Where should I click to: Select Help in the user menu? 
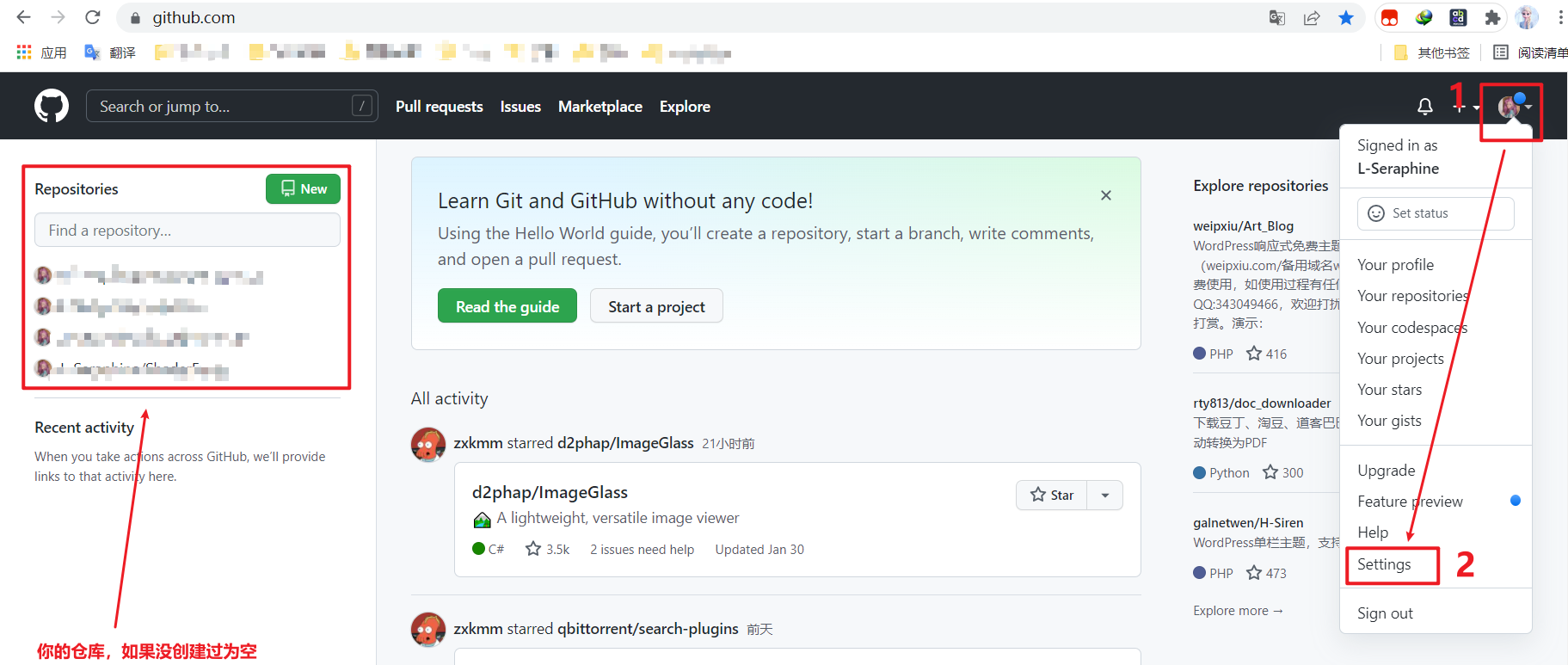[1436, 533]
